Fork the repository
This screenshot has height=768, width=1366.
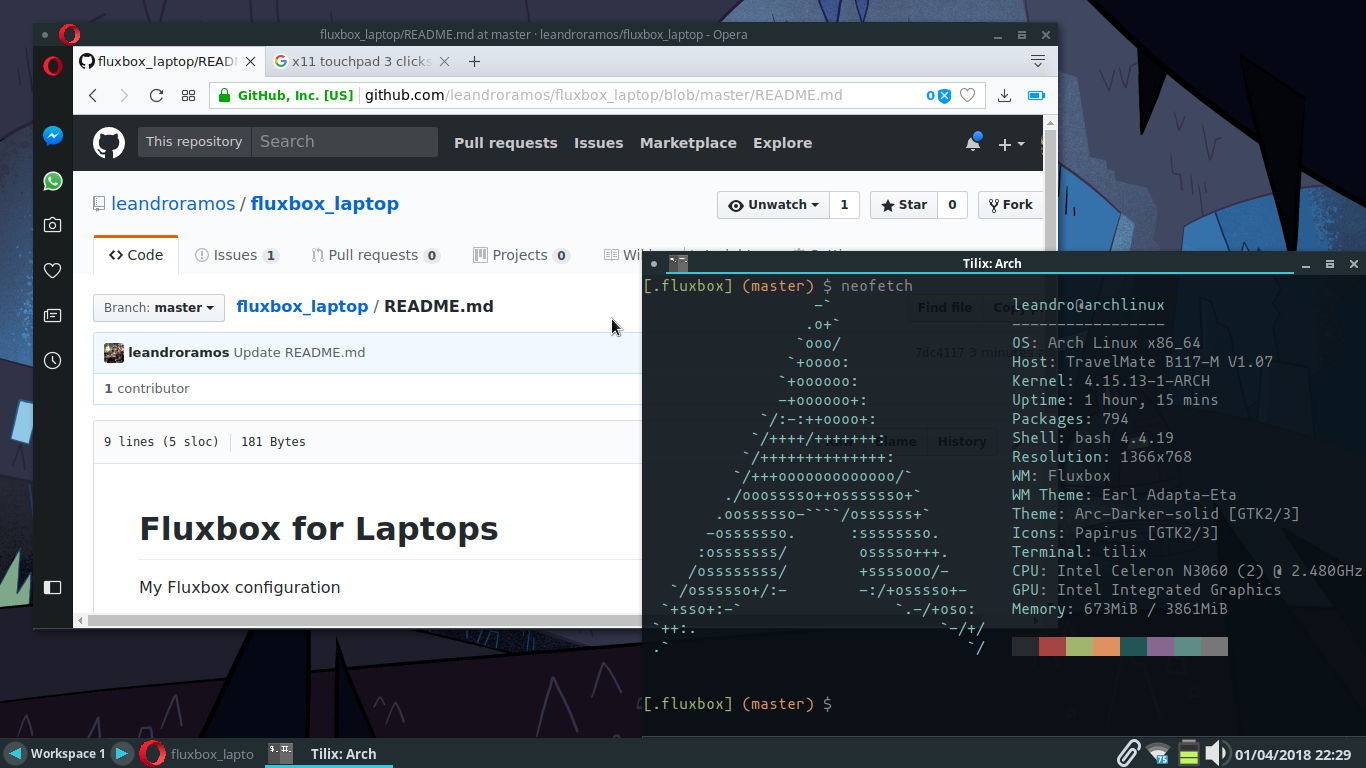1010,205
